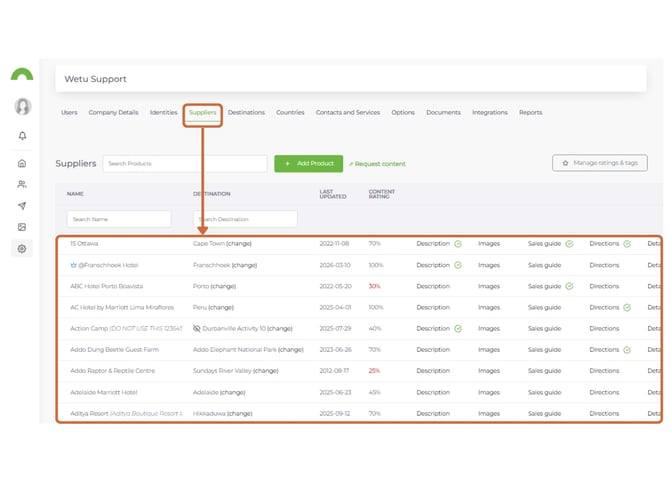Viewport: 670px width, 482px height.
Task: Click change link next to Adelaide
Action: pyautogui.click(x=232, y=392)
